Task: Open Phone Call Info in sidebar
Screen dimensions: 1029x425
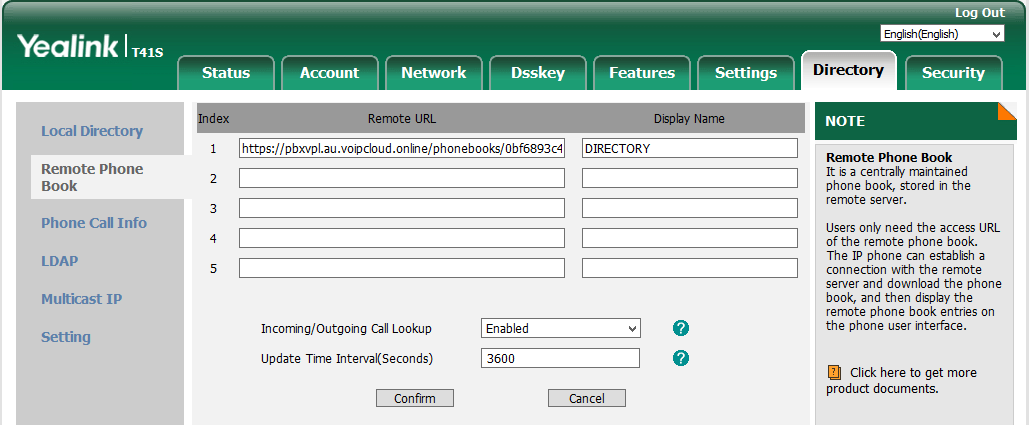Action: pyautogui.click(x=94, y=223)
